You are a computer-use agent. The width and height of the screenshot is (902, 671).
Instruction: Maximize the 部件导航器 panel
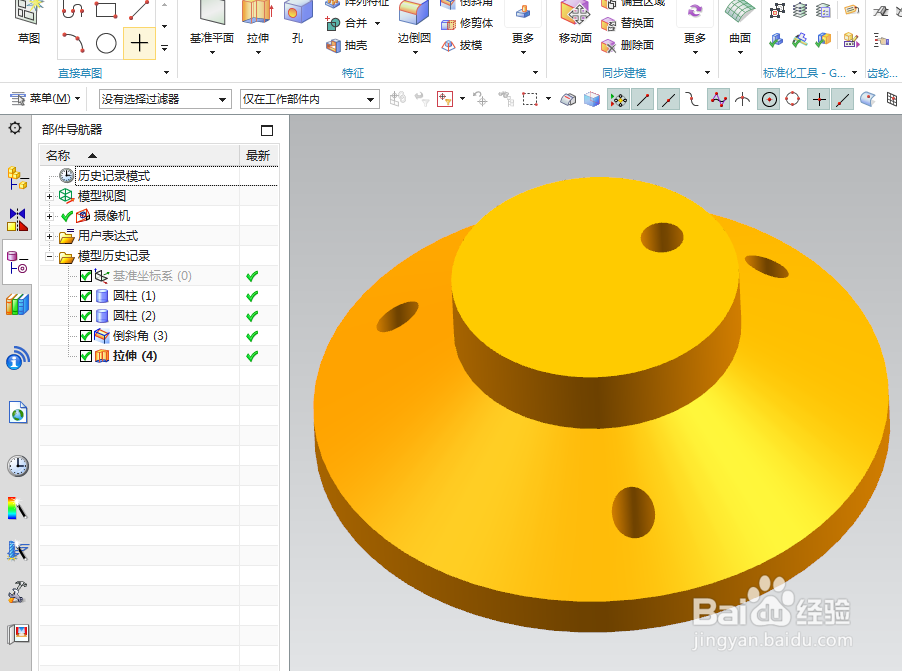pos(267,131)
